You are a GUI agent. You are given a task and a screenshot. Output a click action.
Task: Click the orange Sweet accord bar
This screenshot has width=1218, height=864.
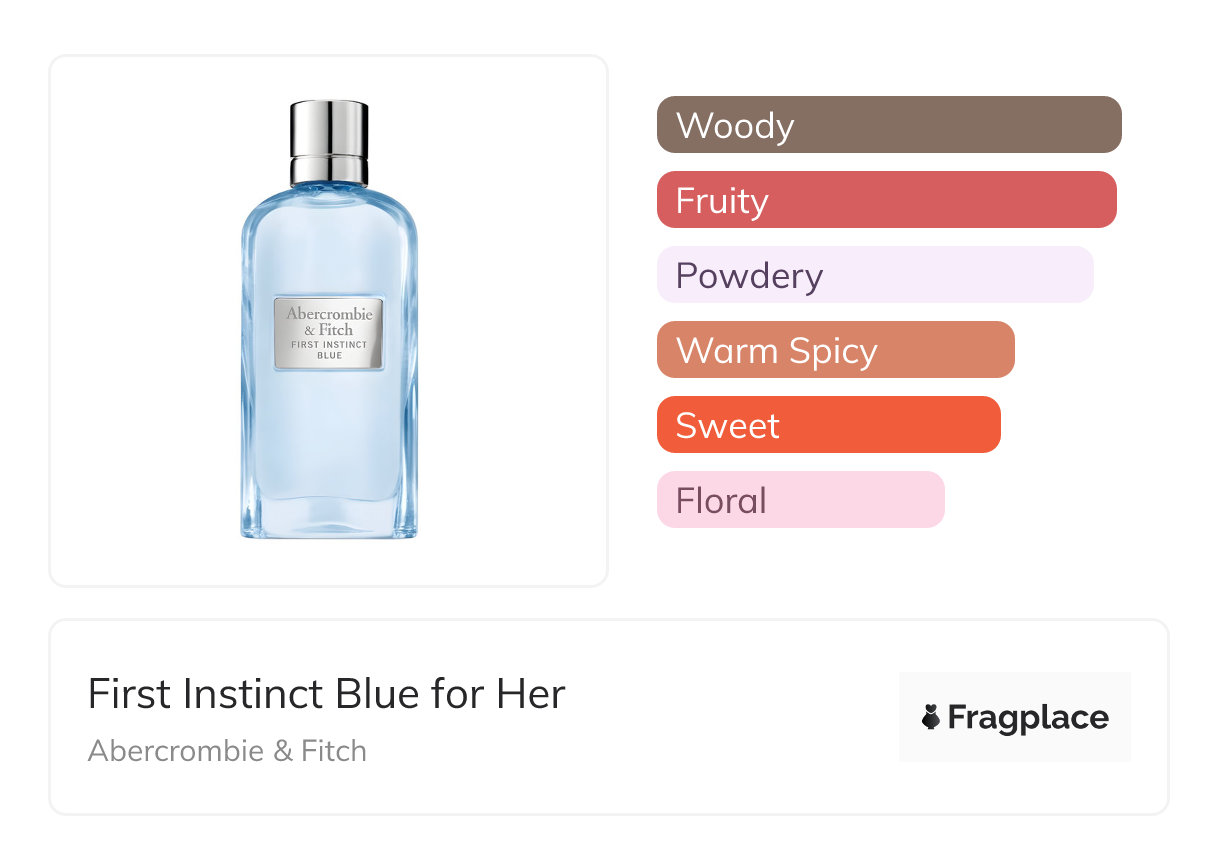click(828, 425)
